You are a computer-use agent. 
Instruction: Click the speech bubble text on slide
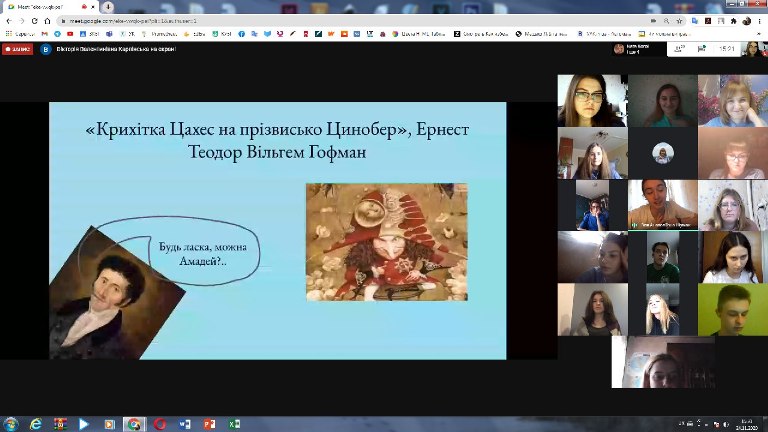click(x=203, y=254)
